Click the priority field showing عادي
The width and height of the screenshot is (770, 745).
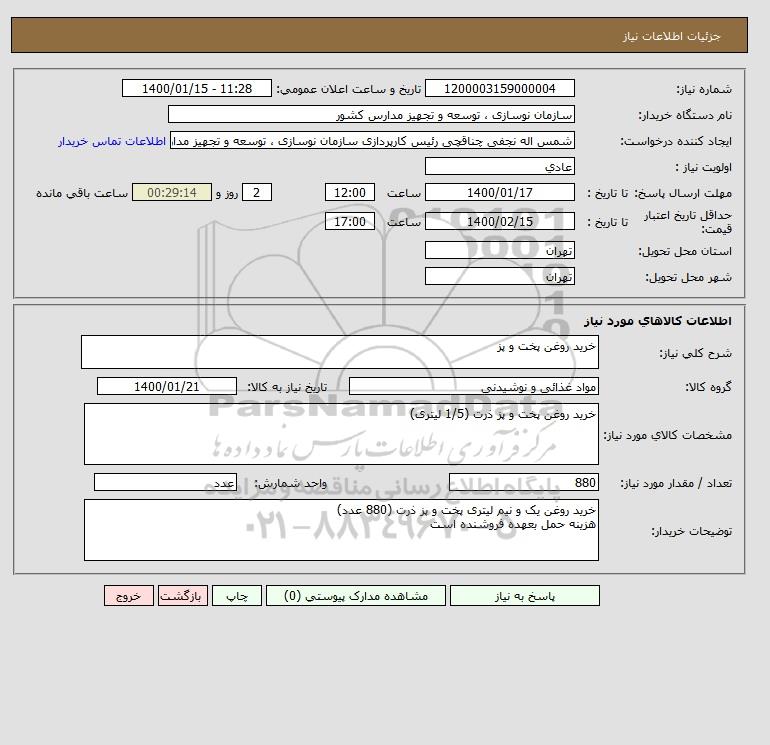click(x=499, y=166)
